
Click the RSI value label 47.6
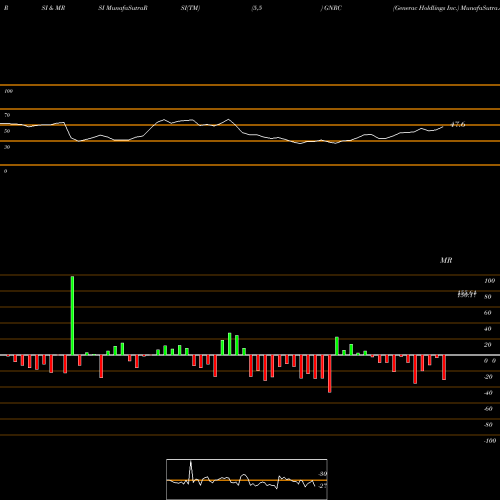point(458,125)
